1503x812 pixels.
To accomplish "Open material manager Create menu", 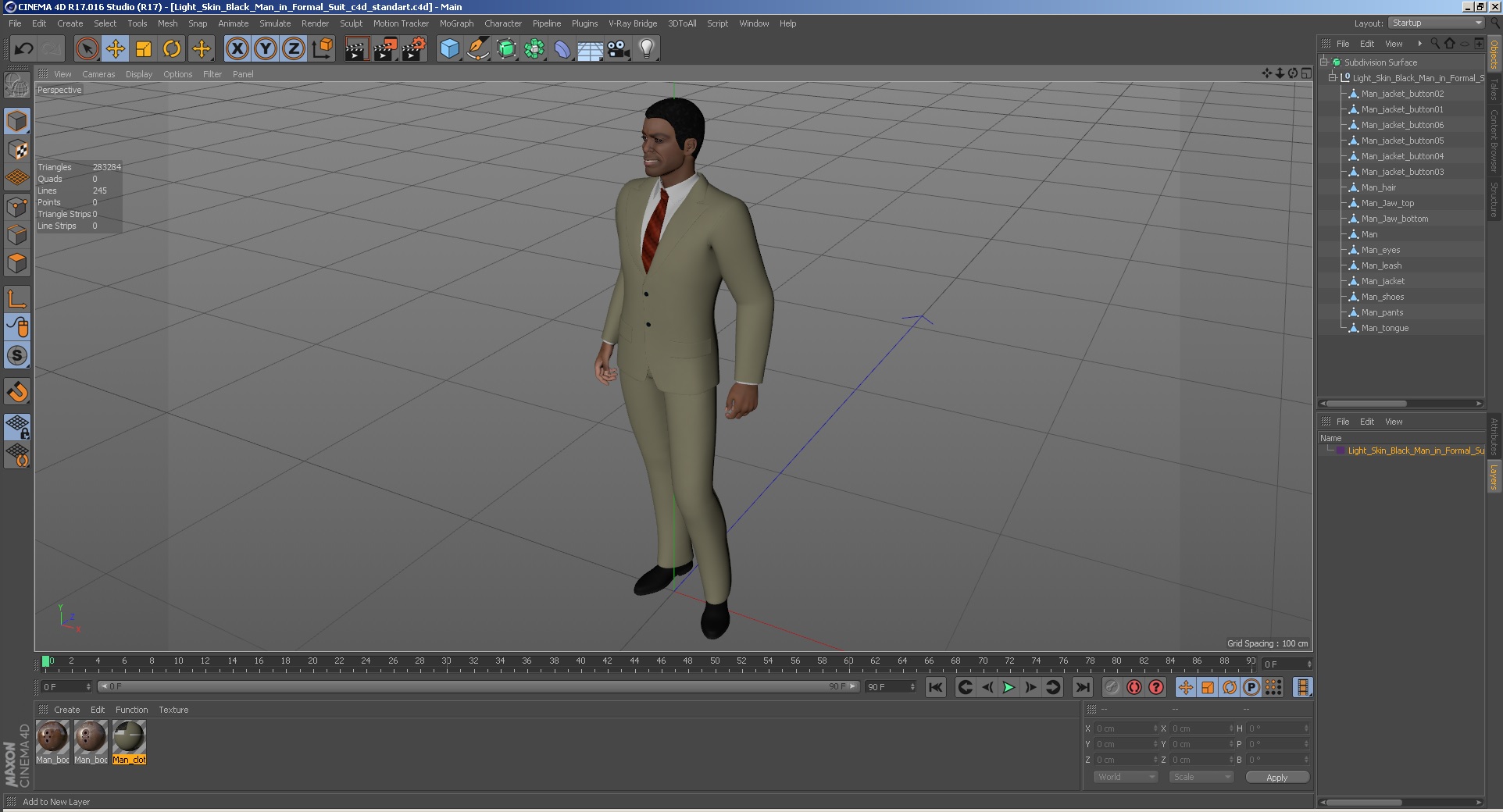I will (x=66, y=710).
